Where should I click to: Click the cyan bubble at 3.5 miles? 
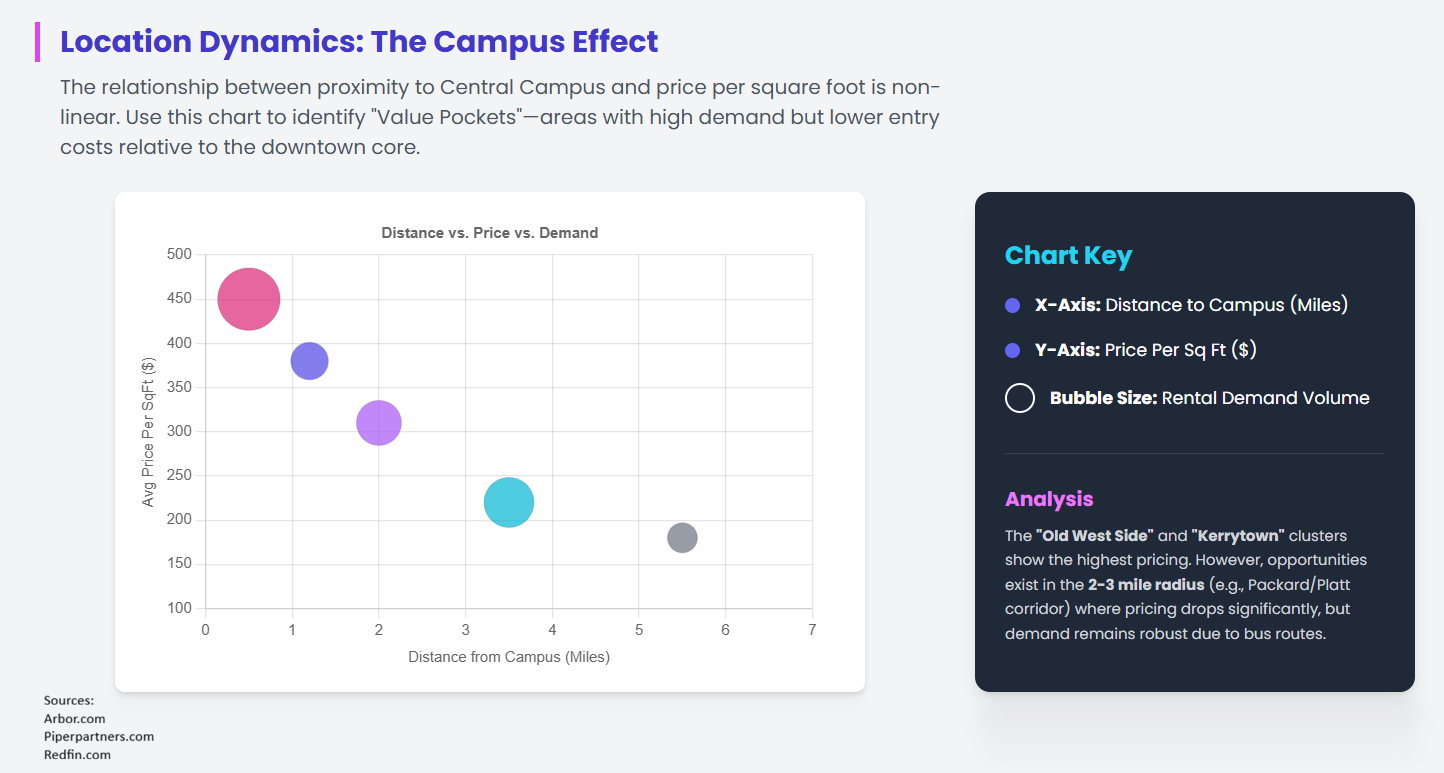click(x=508, y=502)
